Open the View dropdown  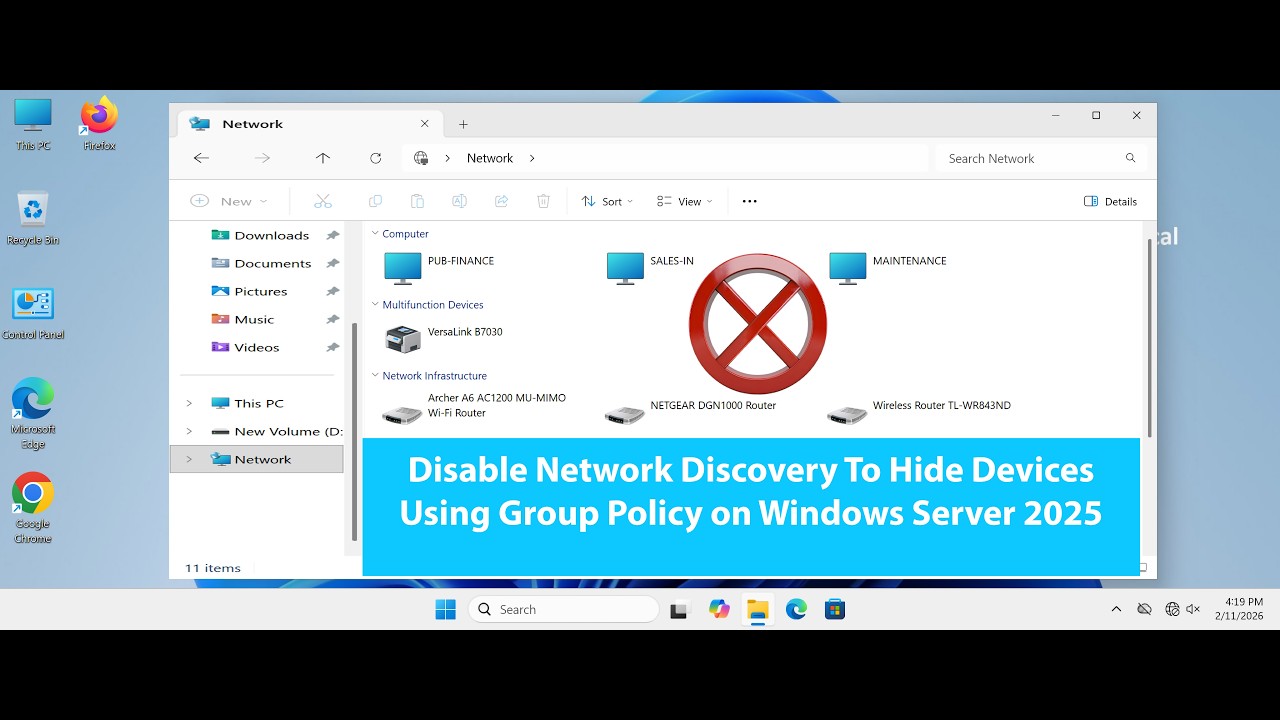point(685,201)
